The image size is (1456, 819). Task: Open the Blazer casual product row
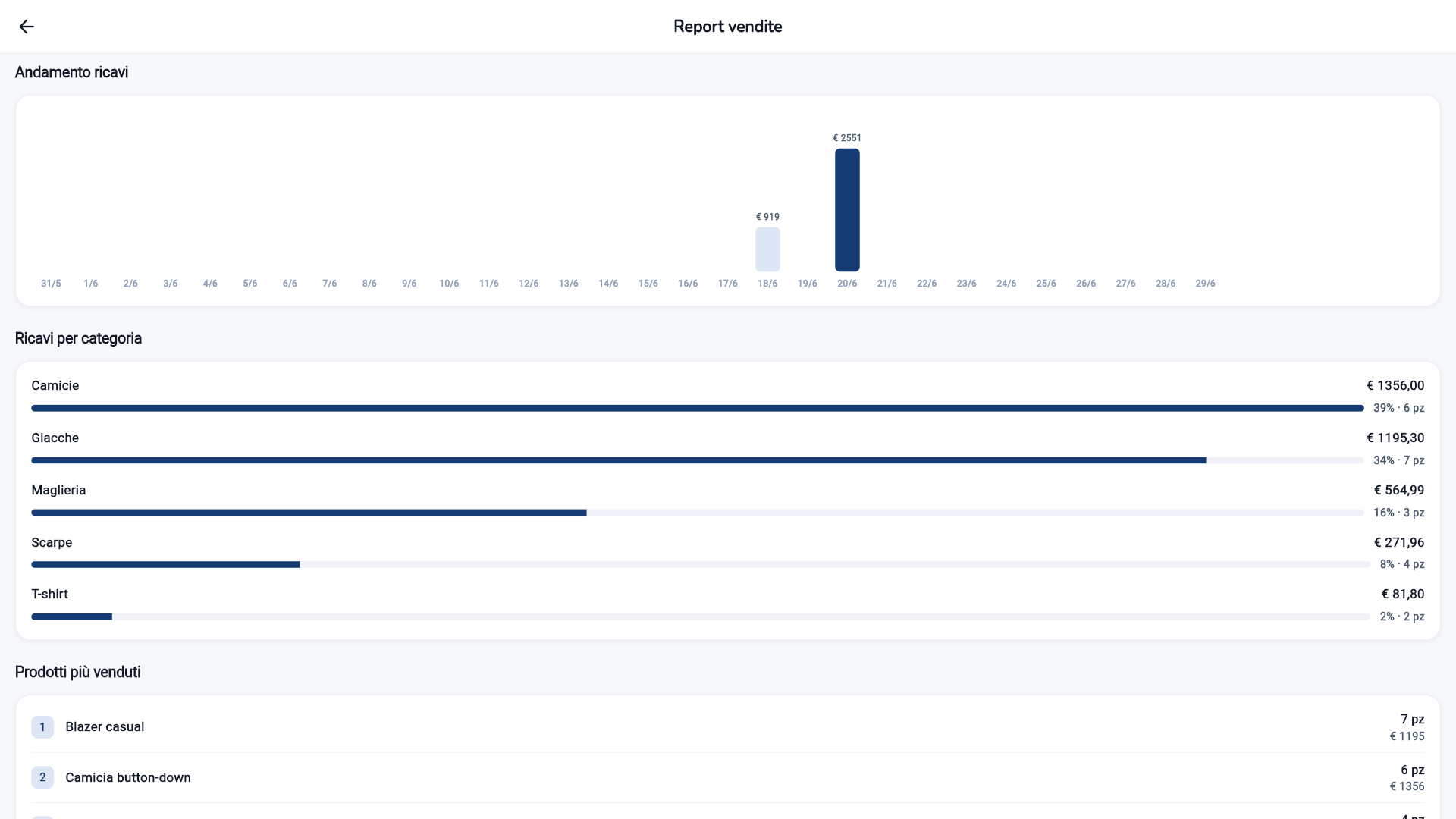click(x=728, y=726)
